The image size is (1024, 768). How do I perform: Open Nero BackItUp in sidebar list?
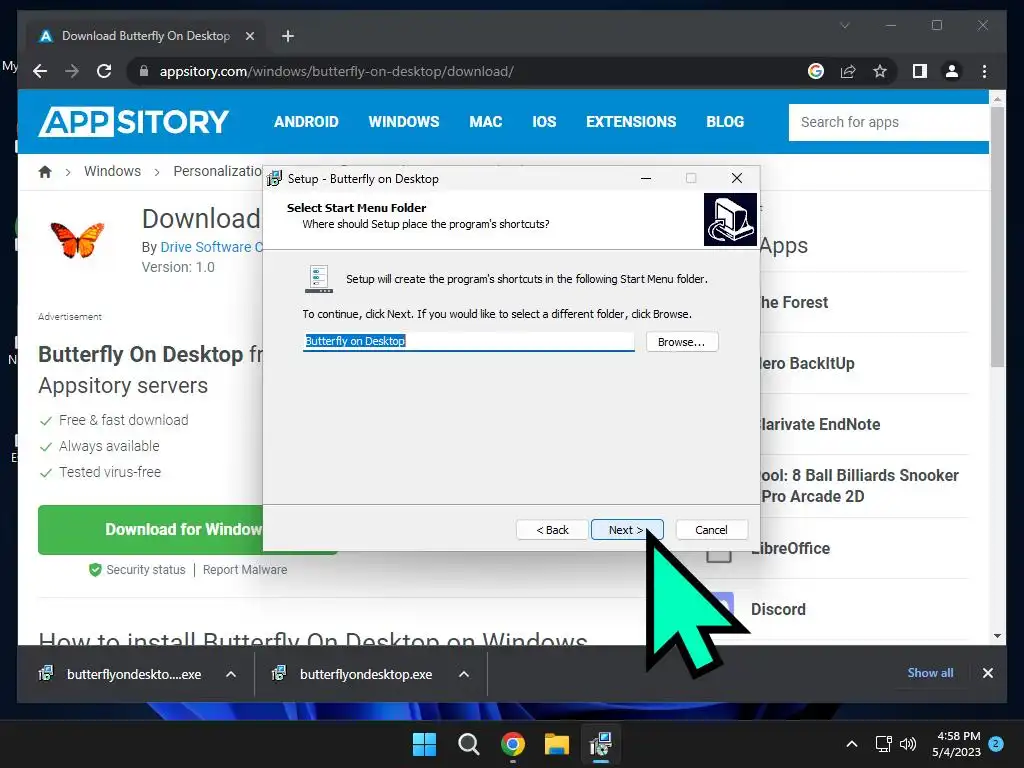pyautogui.click(x=807, y=363)
